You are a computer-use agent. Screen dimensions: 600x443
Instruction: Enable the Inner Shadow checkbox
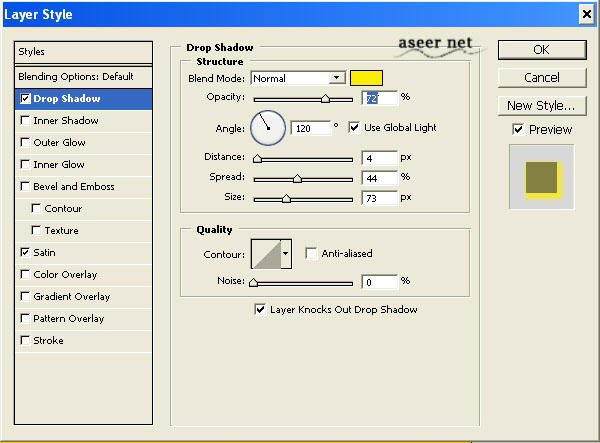coord(25,121)
